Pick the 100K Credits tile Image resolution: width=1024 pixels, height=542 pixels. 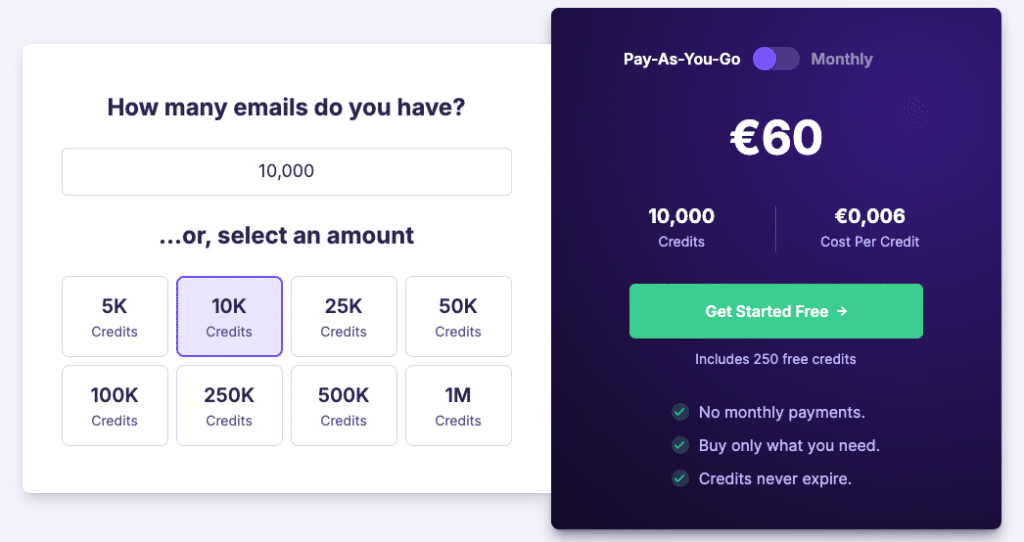(115, 406)
